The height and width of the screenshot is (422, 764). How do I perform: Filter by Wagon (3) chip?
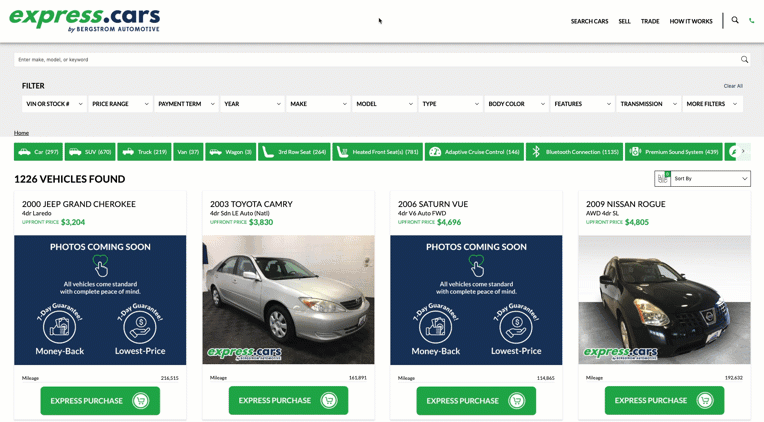coord(230,152)
